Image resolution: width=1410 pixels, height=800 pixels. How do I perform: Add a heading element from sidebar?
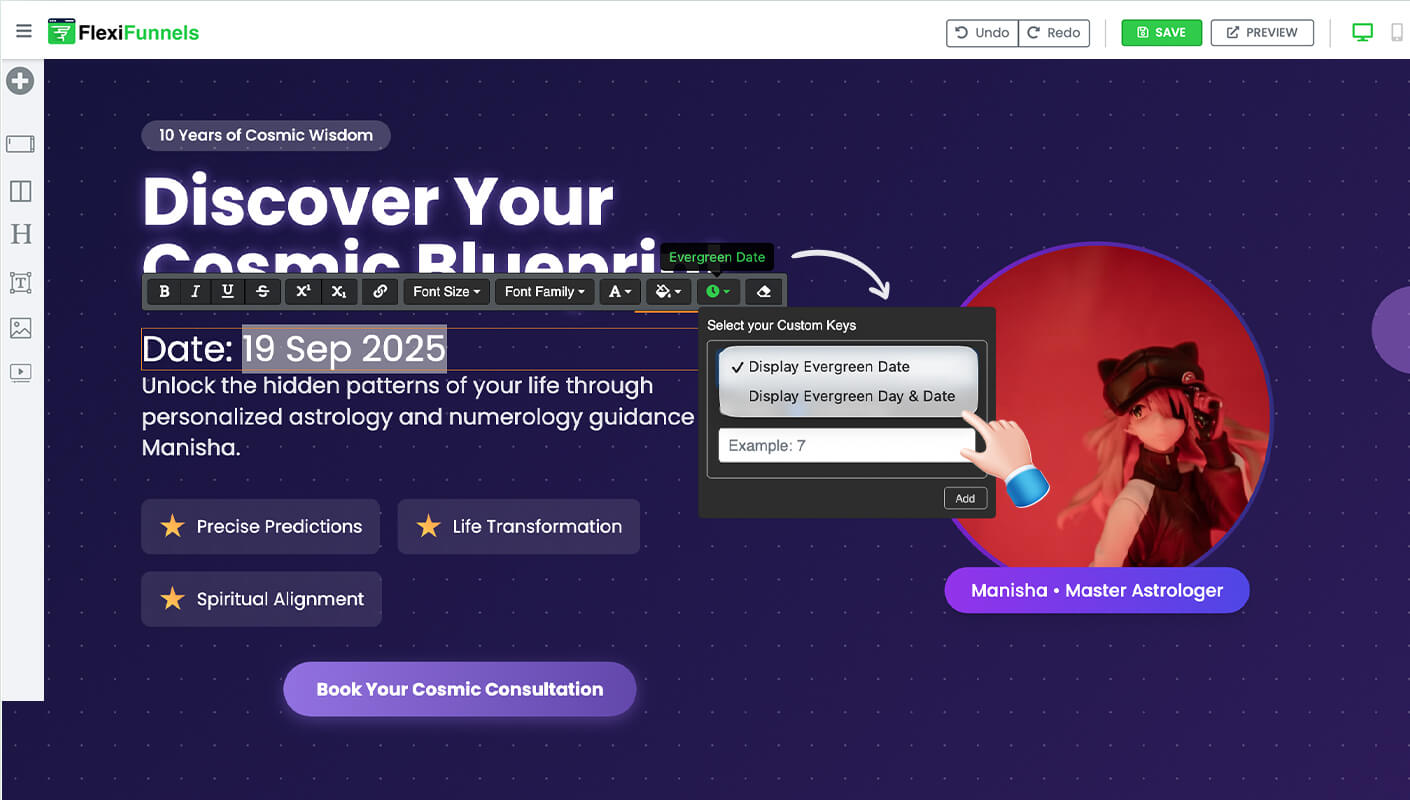(21, 234)
